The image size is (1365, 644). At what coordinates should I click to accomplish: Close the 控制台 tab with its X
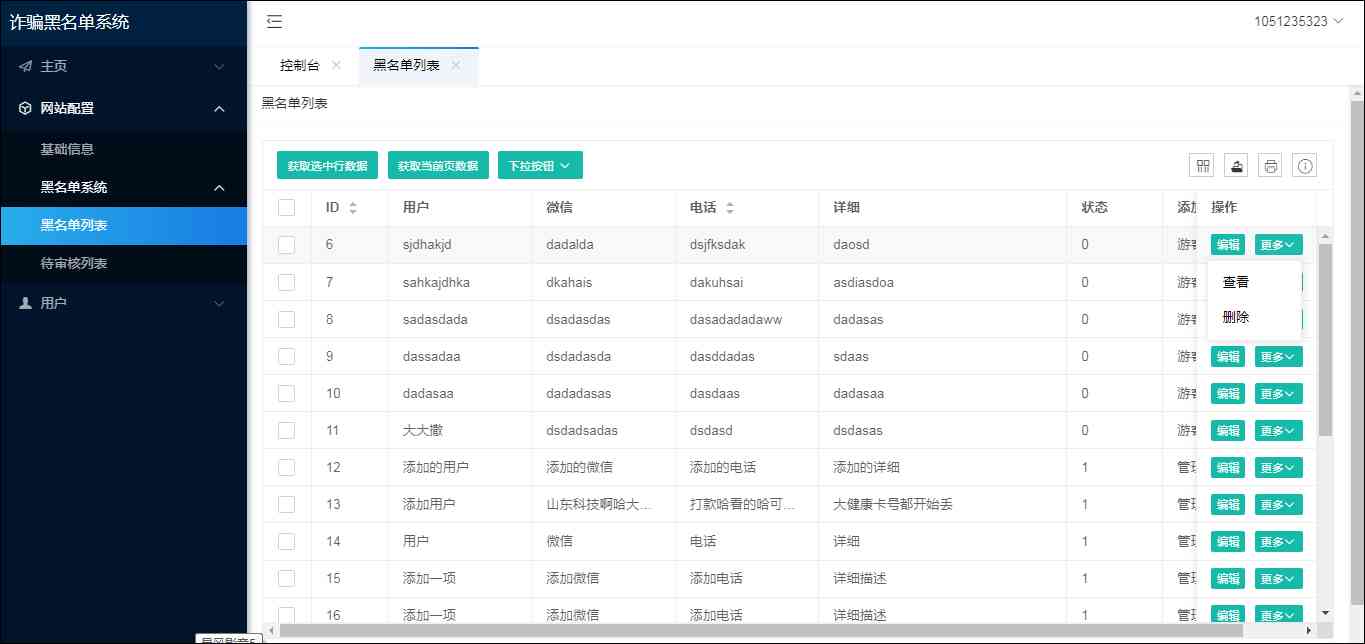tap(336, 65)
